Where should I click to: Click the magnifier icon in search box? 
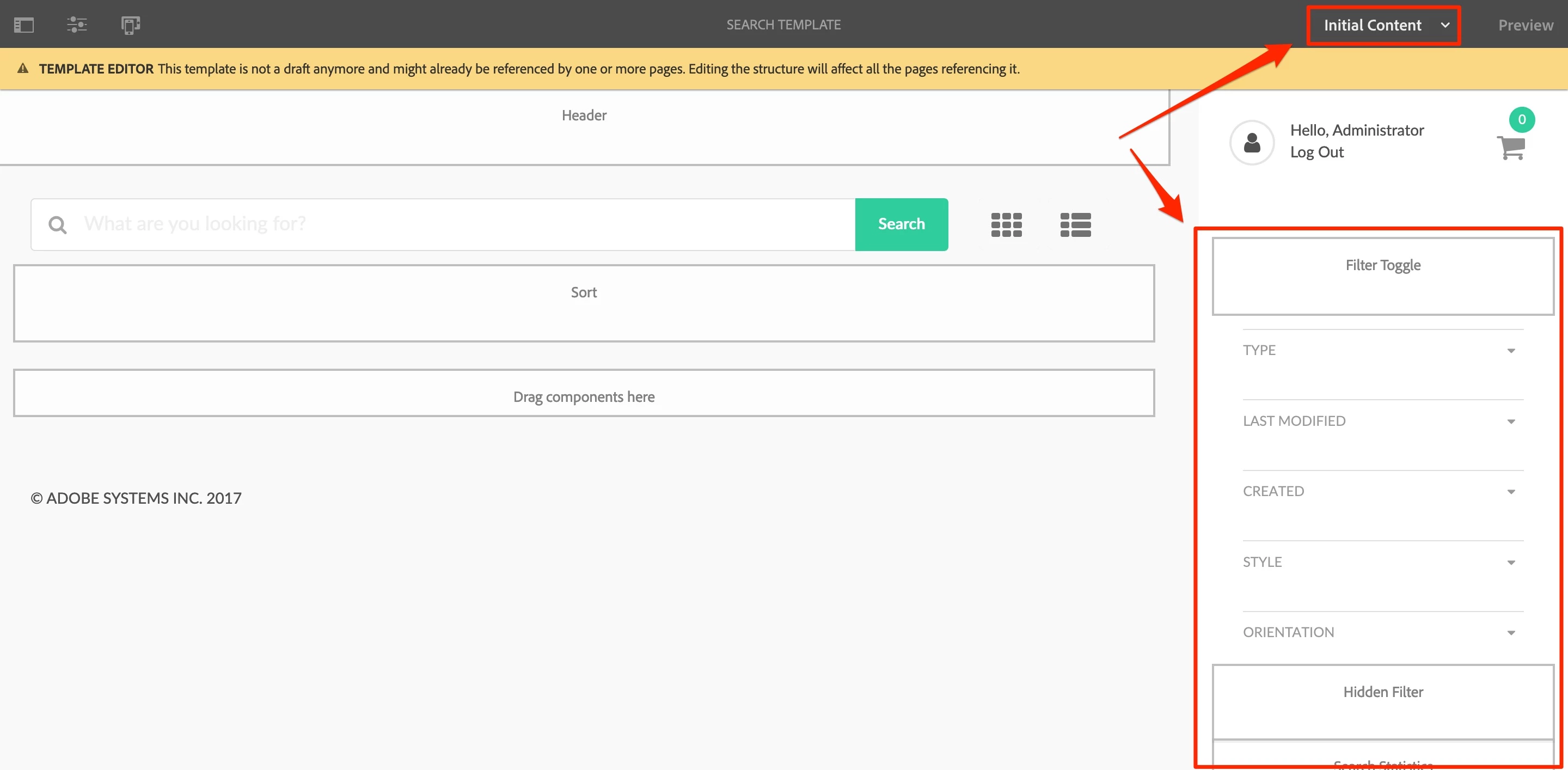coord(58,225)
